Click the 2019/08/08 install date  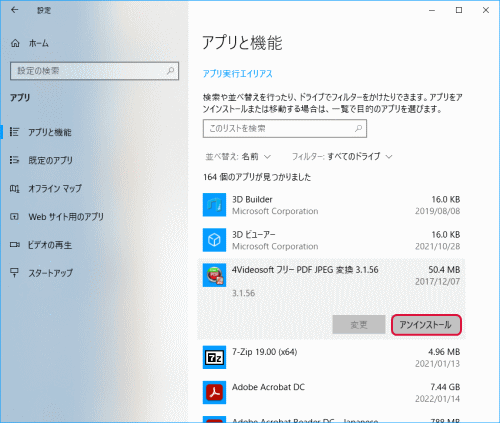[438, 211]
